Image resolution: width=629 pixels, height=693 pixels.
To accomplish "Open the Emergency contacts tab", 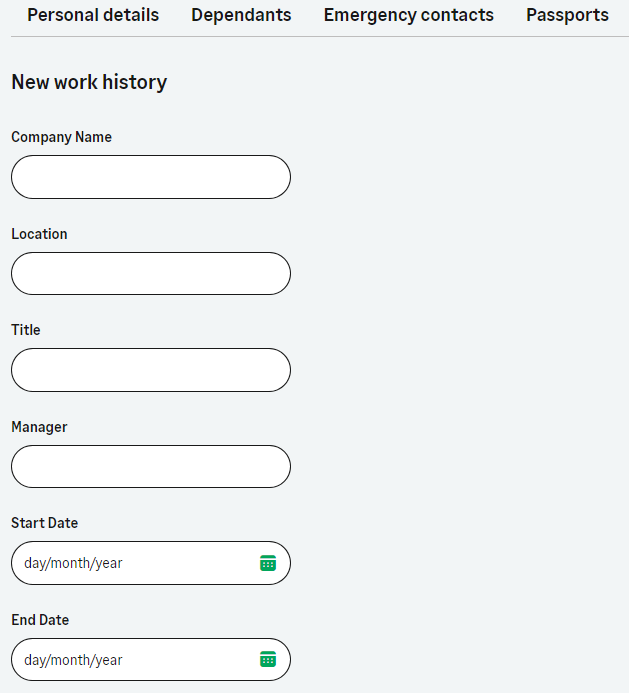I will (408, 15).
